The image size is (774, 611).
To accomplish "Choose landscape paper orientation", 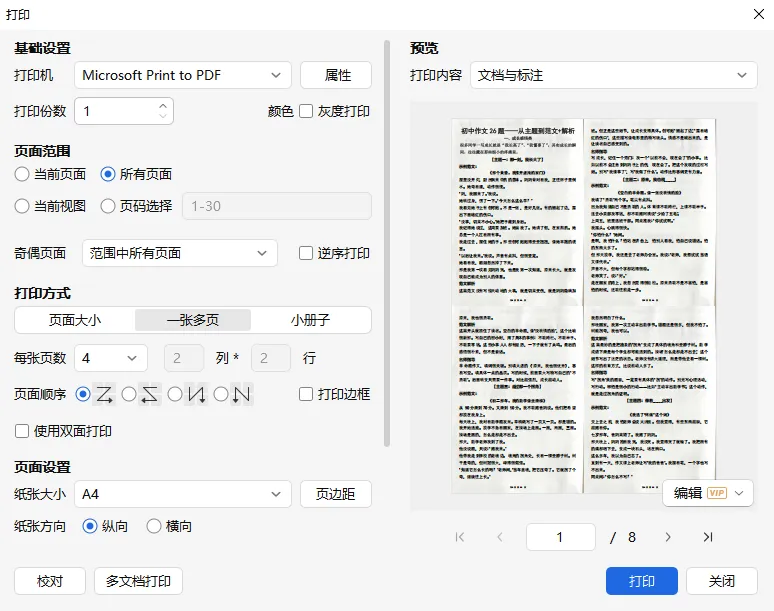I will (154, 526).
